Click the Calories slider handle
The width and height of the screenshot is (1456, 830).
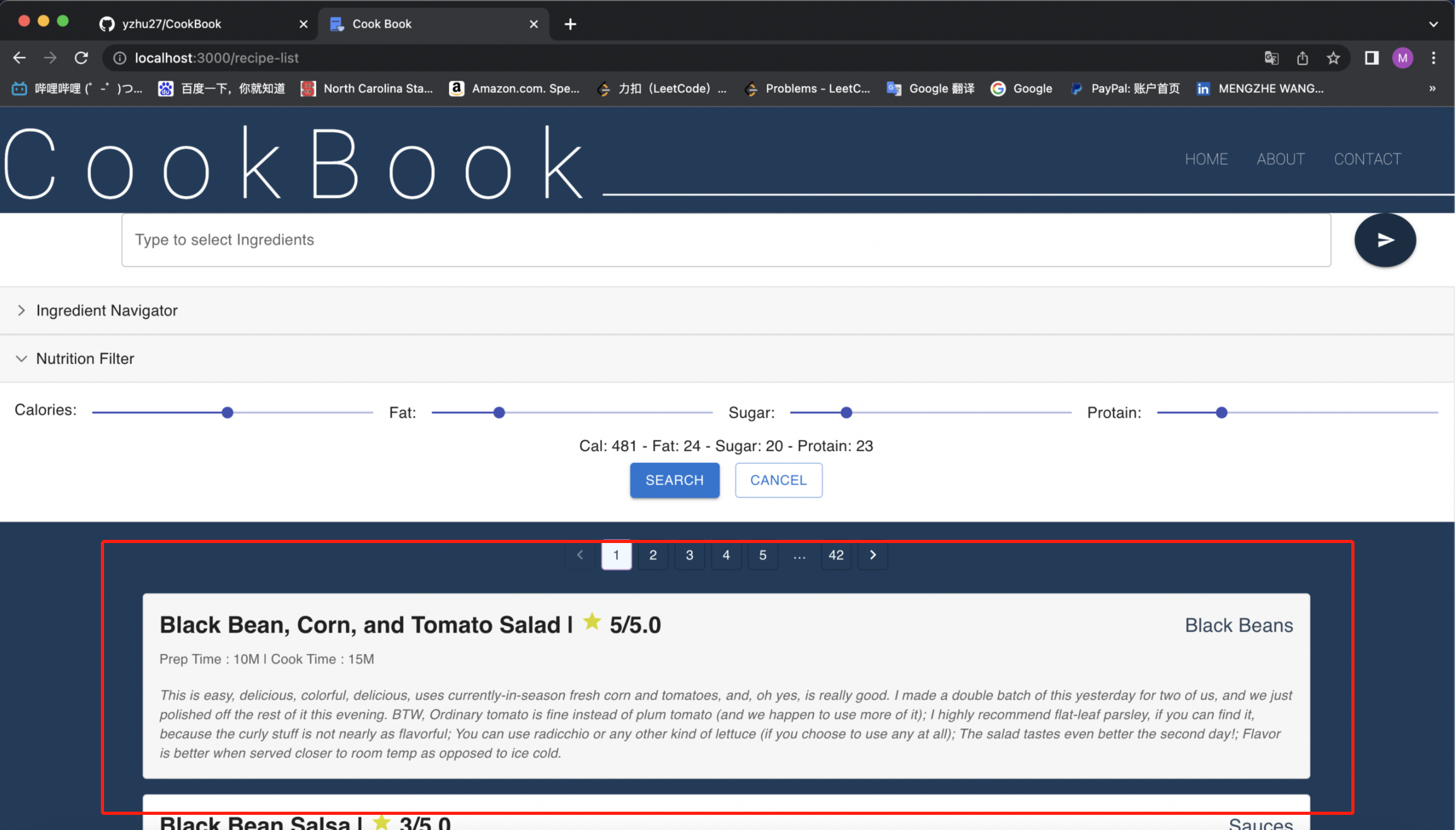(228, 412)
